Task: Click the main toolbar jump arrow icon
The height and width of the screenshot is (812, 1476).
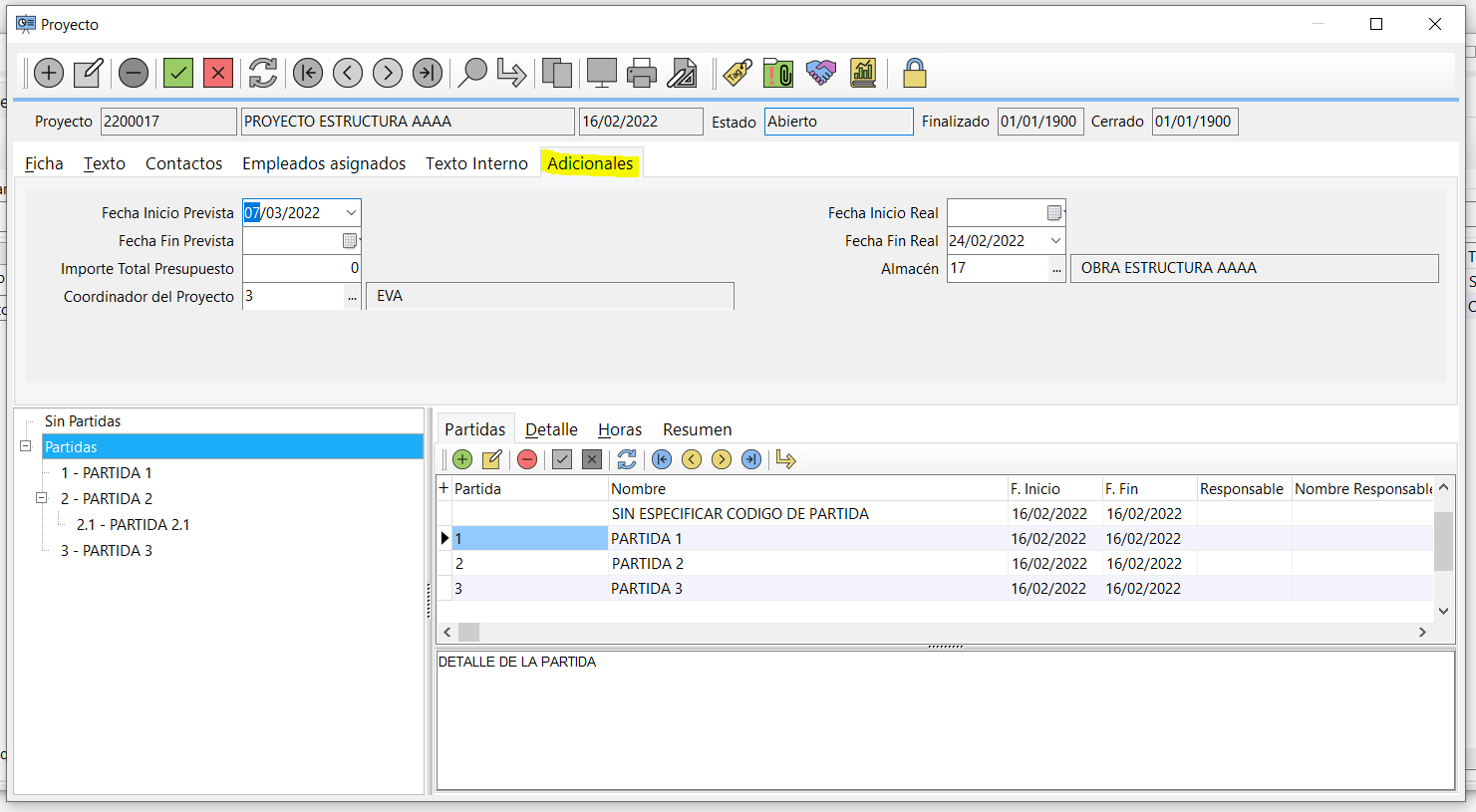Action: 511,73
